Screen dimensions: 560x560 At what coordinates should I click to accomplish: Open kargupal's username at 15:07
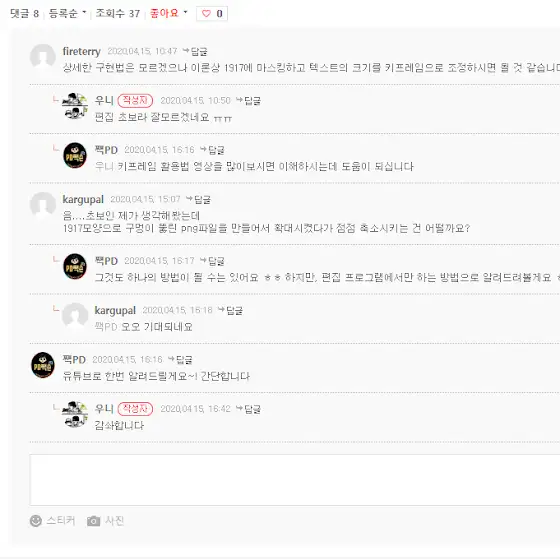[x=83, y=199]
